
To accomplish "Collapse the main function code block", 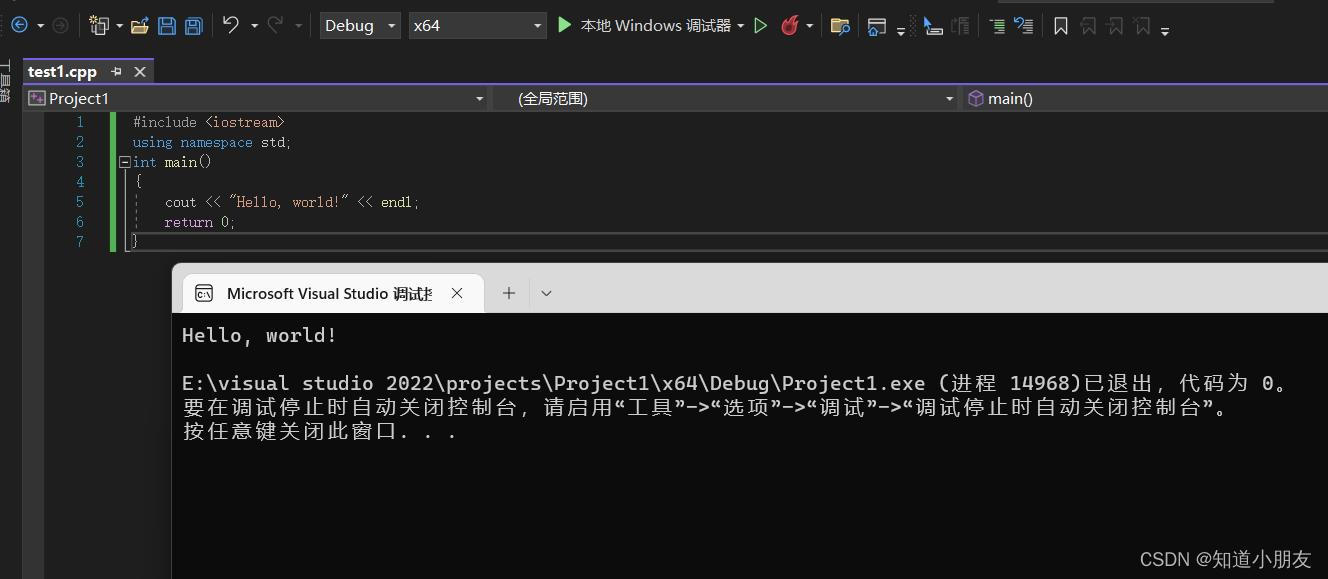I will 124,161.
